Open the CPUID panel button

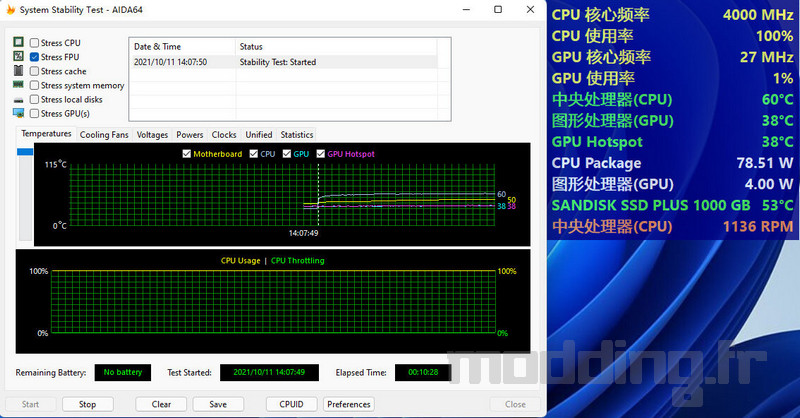pyautogui.click(x=291, y=404)
